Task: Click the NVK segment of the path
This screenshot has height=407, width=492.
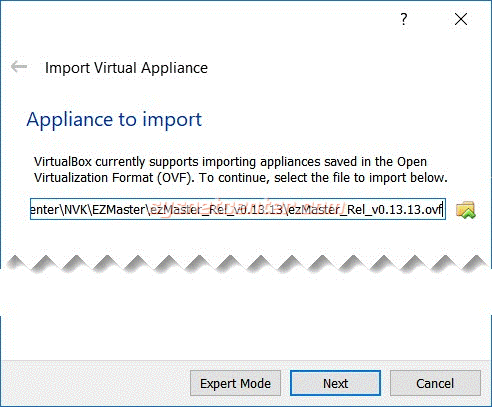Action: click(x=76, y=210)
